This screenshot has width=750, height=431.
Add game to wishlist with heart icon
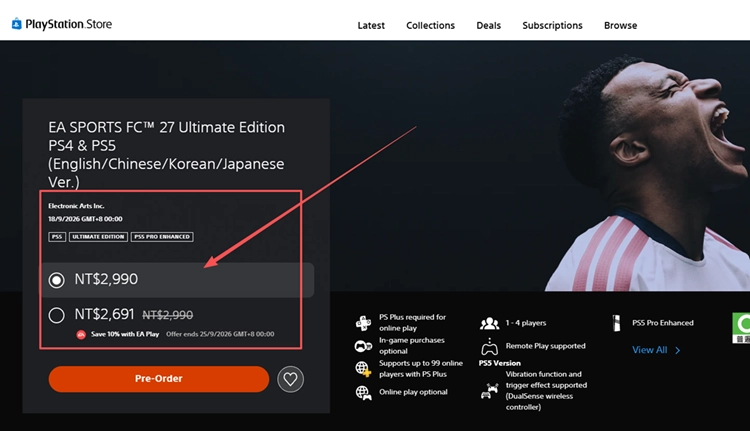point(290,379)
